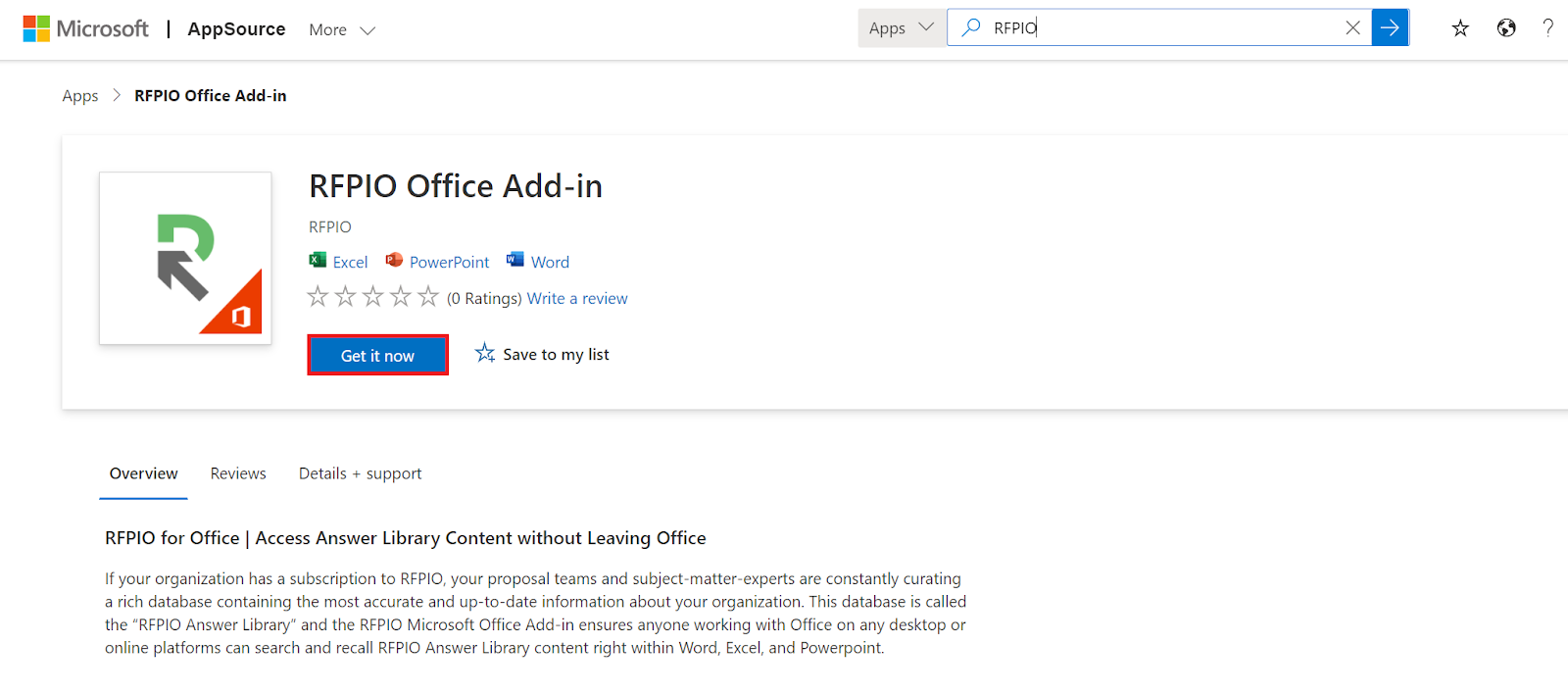1568x694 pixels.
Task: Open the Excel product link
Action: point(350,263)
